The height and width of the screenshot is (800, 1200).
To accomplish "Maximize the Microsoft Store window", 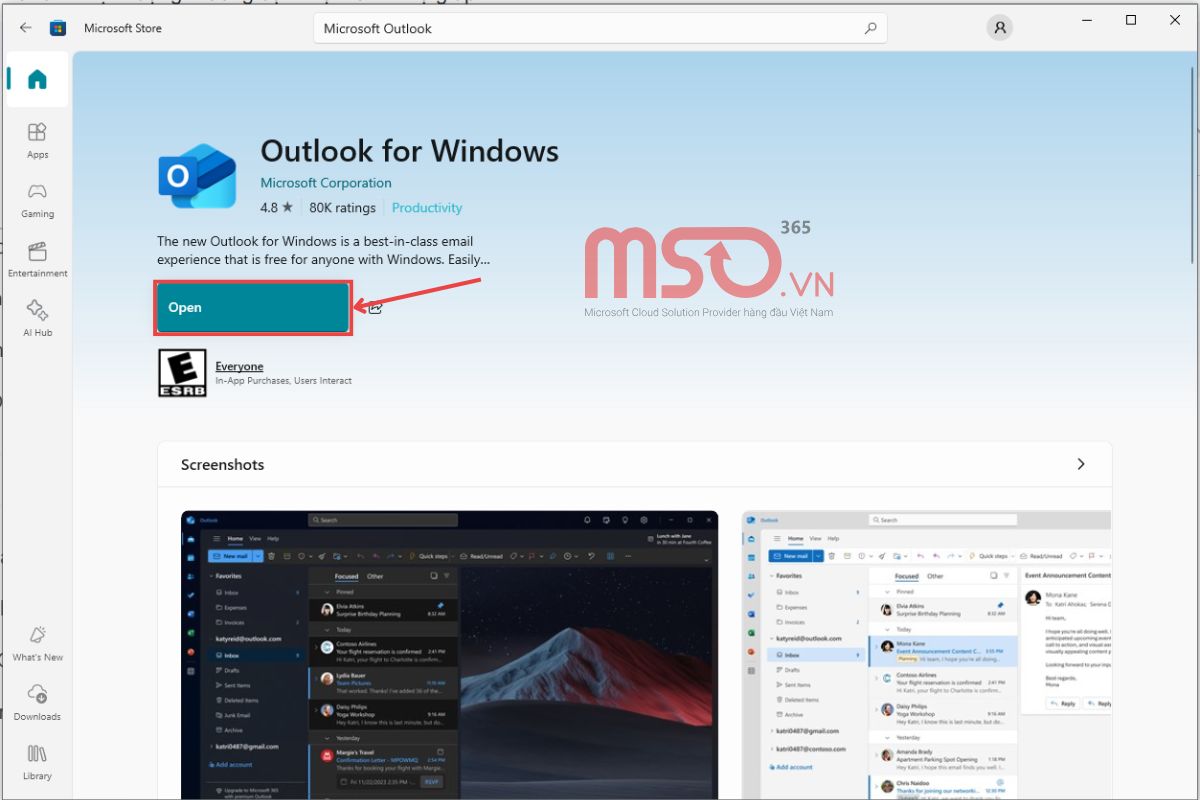I will [1131, 20].
